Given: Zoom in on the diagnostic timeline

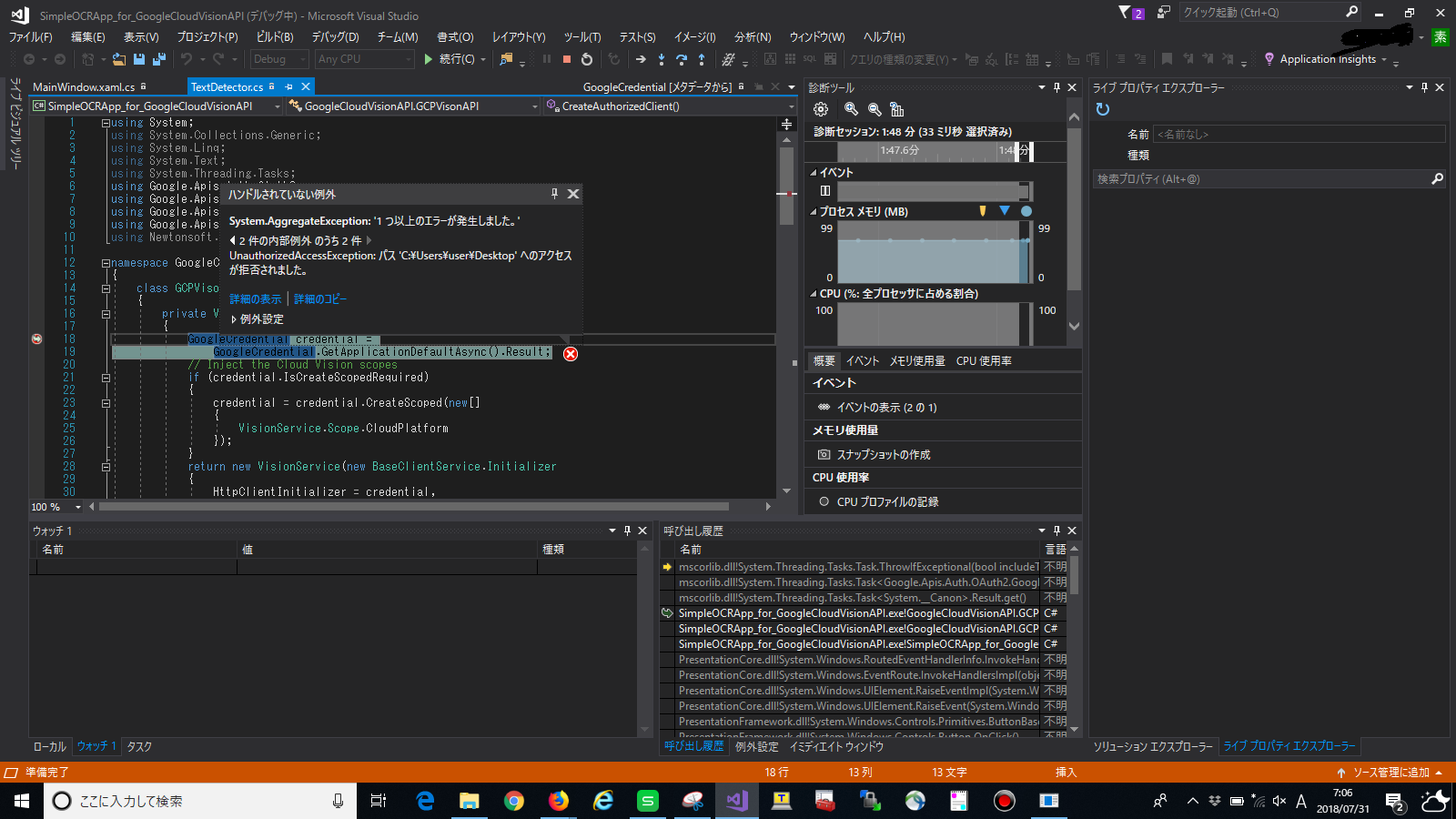Looking at the screenshot, I should point(851,109).
